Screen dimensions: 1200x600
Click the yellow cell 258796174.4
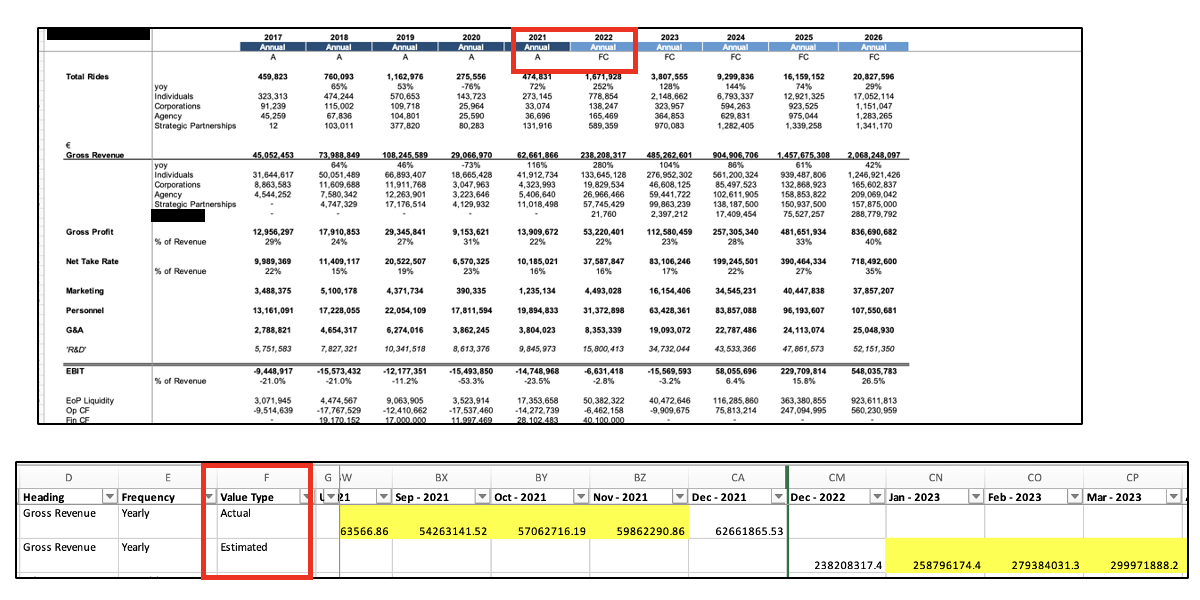click(936, 565)
